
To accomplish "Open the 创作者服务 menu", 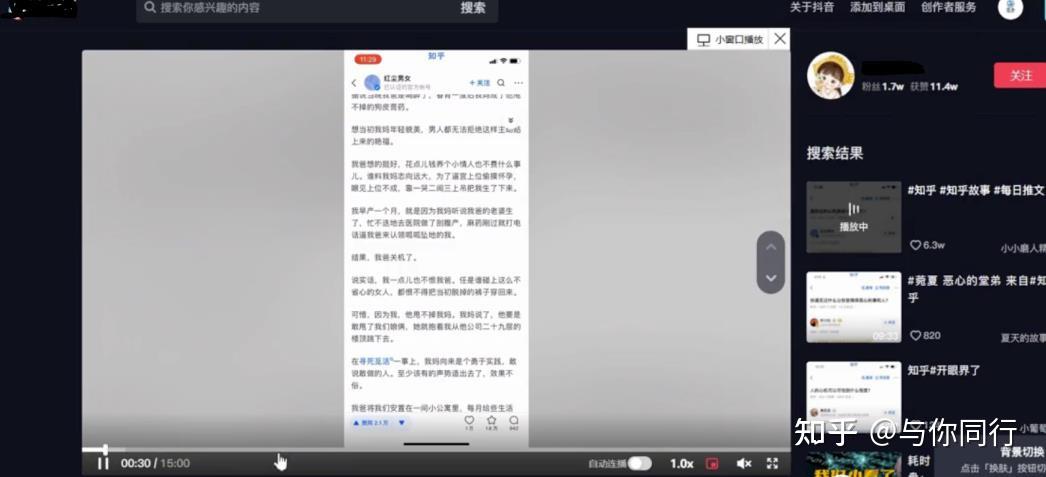I will click(x=948, y=7).
